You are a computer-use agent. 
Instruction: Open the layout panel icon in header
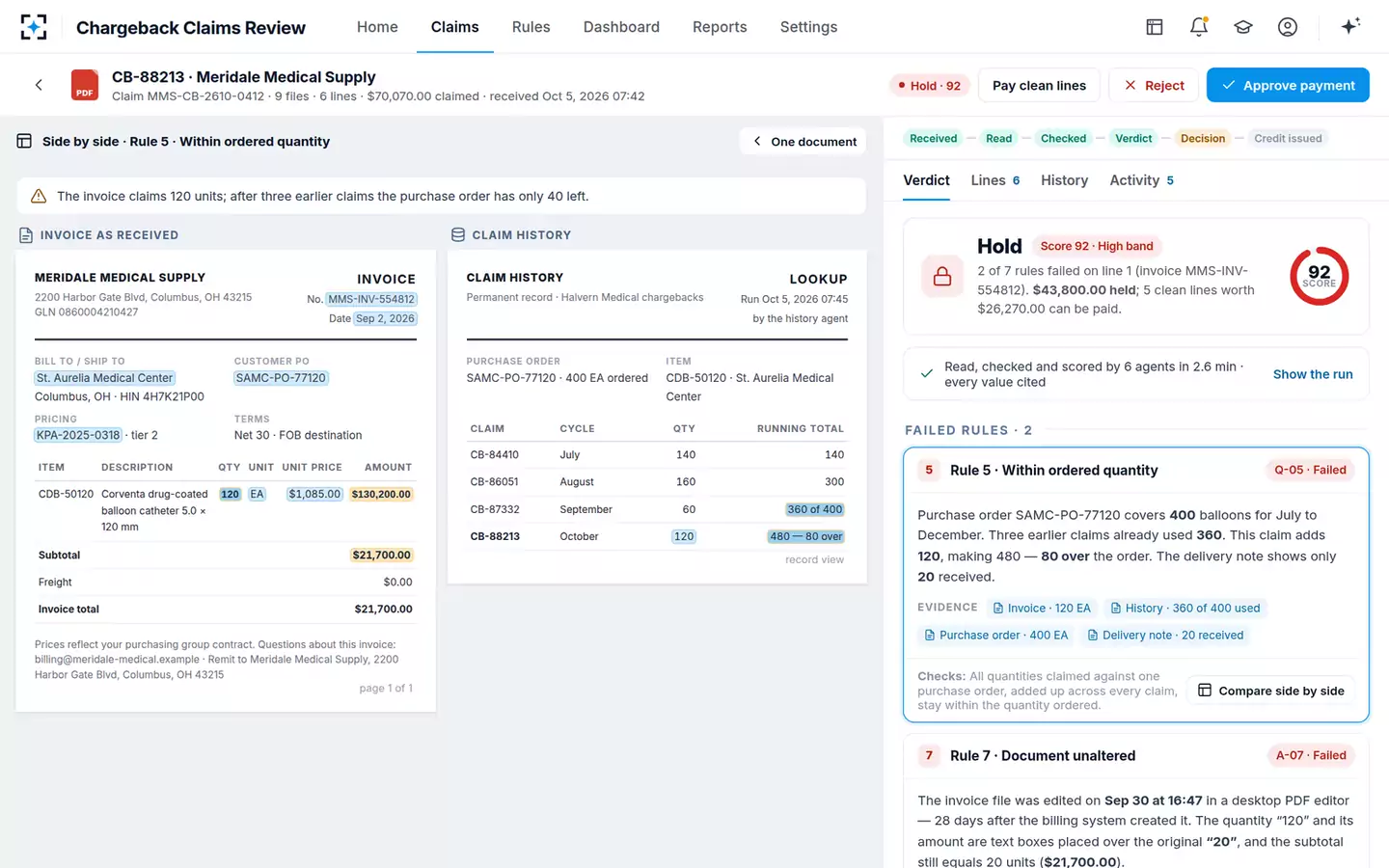click(1155, 27)
